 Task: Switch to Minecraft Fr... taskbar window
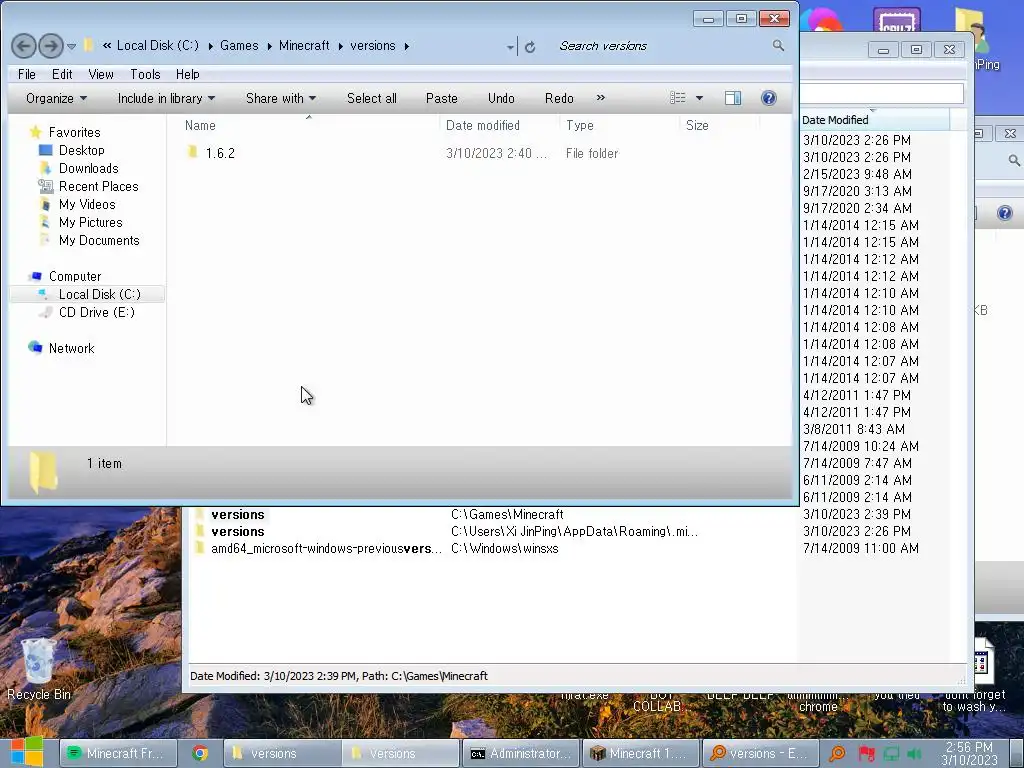[118, 754]
